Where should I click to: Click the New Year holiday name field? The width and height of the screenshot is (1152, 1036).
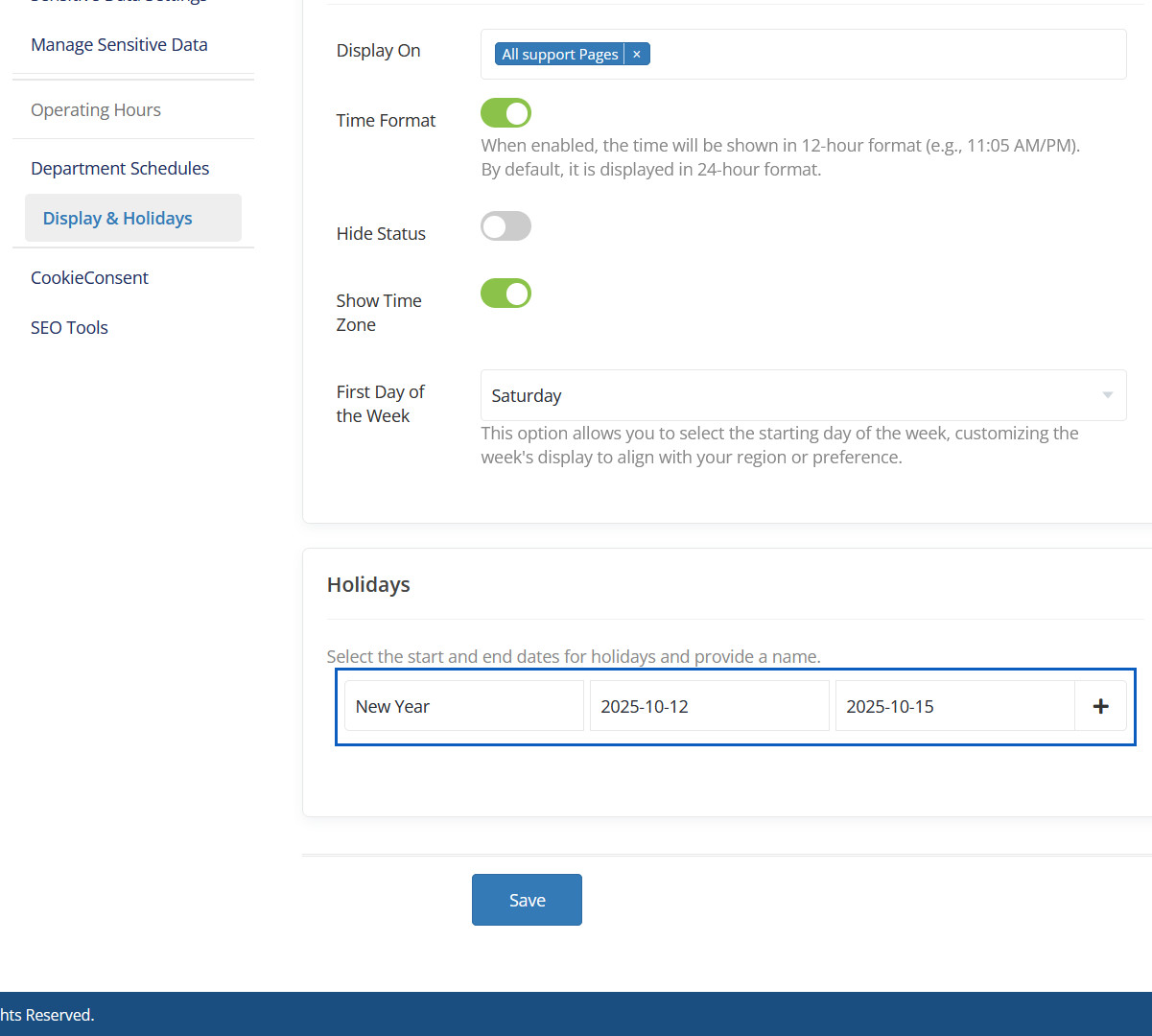point(463,706)
